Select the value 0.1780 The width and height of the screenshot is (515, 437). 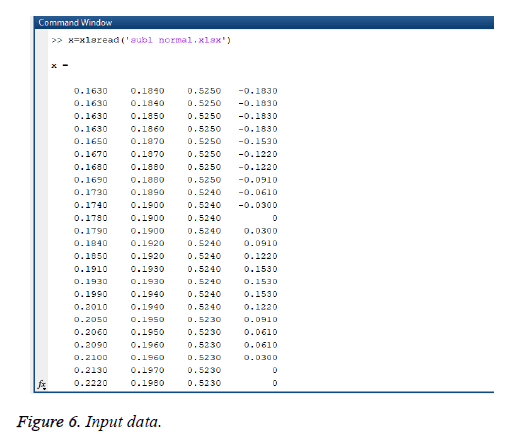coord(91,218)
